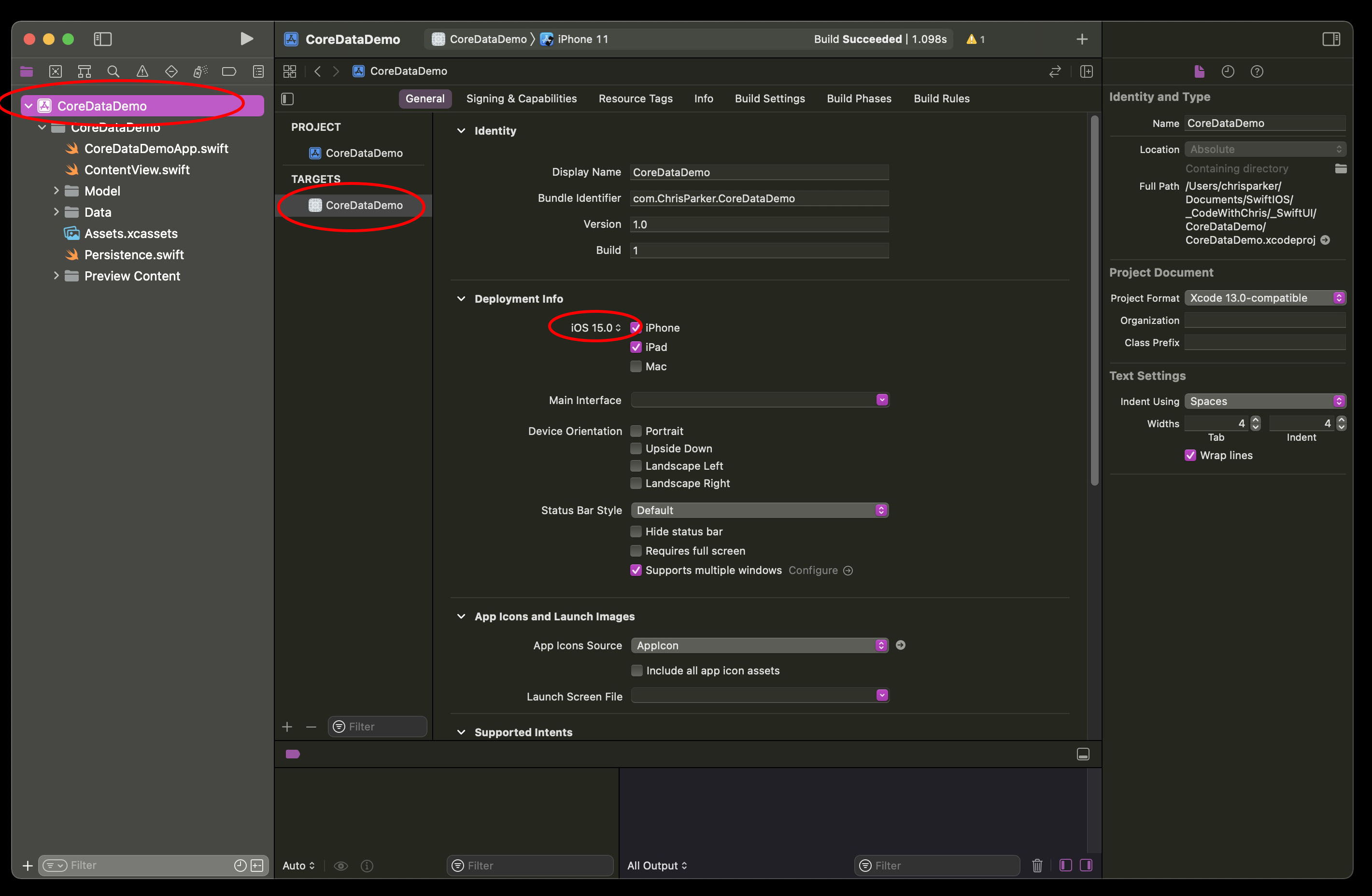
Task: Clear the console with trash icon
Action: [1037, 865]
